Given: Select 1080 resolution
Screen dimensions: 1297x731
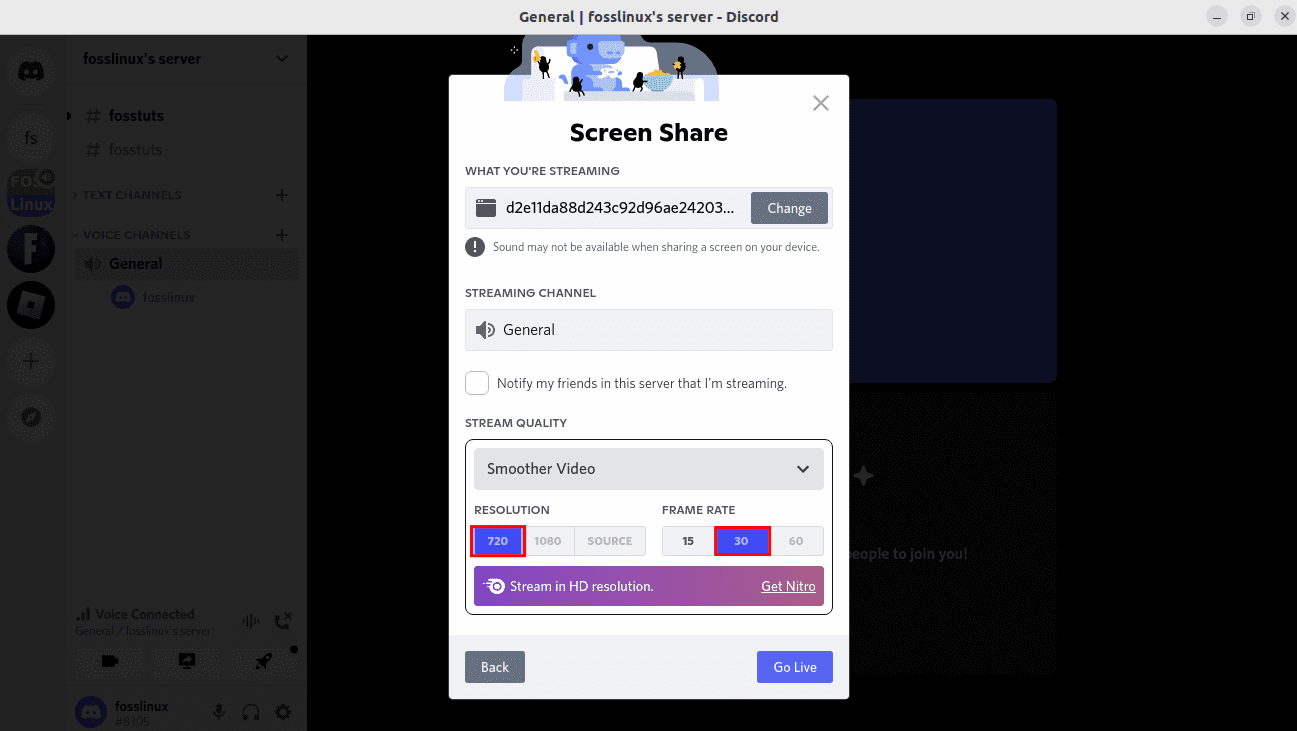Looking at the screenshot, I should click(548, 541).
